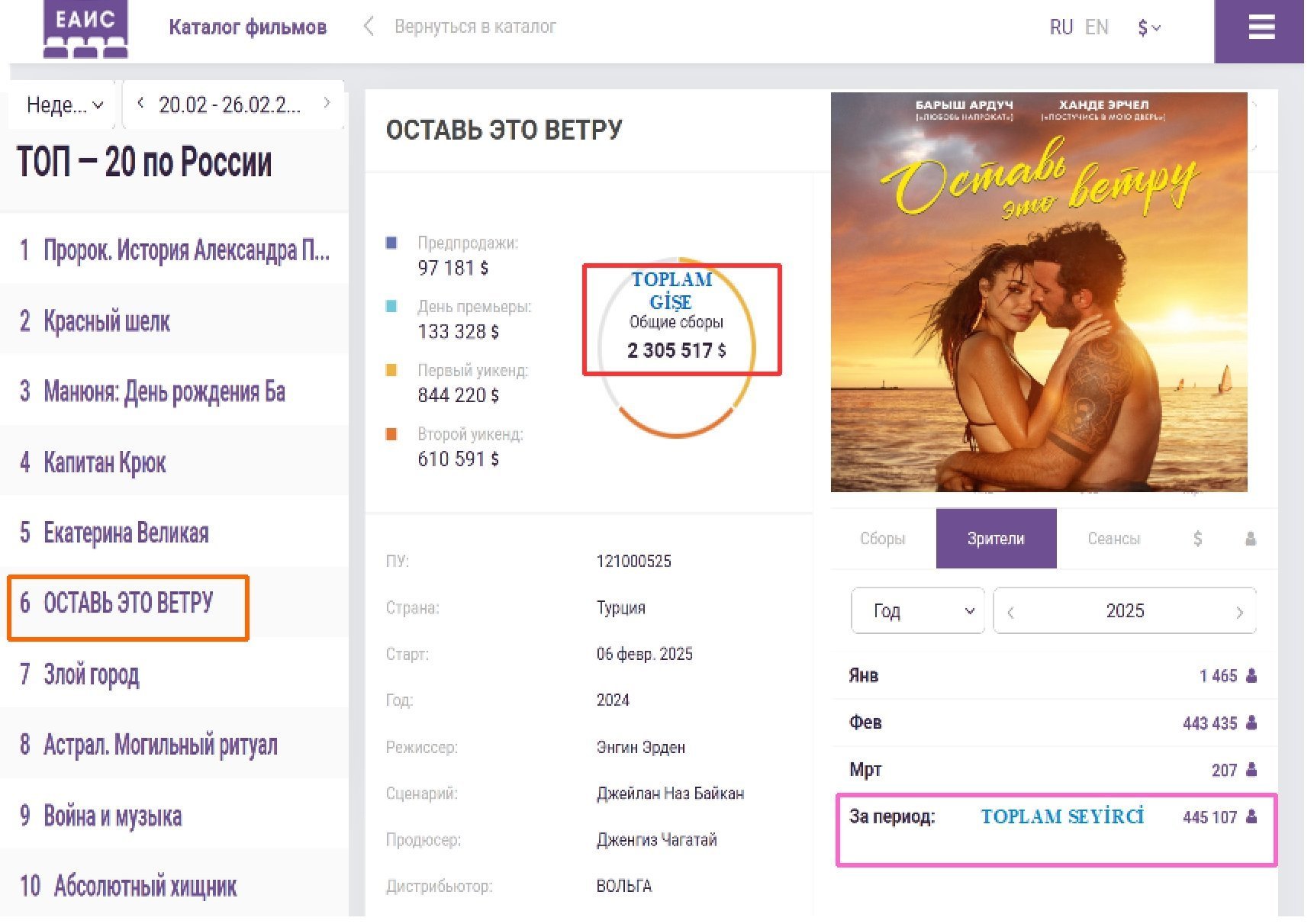Viewport: 1314px width, 924px height.
Task: Click the blue Предпродажи legend swatch
Action: click(x=391, y=243)
